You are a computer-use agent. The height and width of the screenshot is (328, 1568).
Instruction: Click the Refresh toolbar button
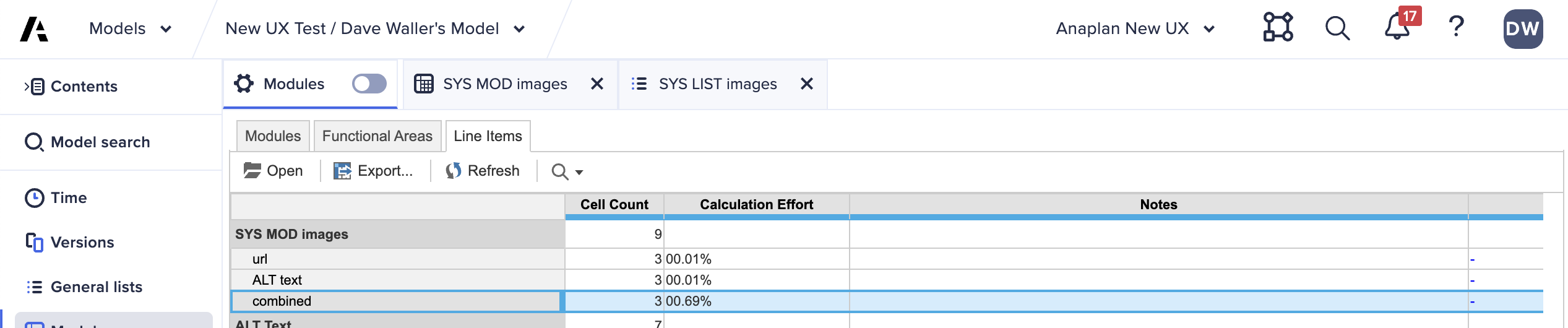click(x=483, y=171)
